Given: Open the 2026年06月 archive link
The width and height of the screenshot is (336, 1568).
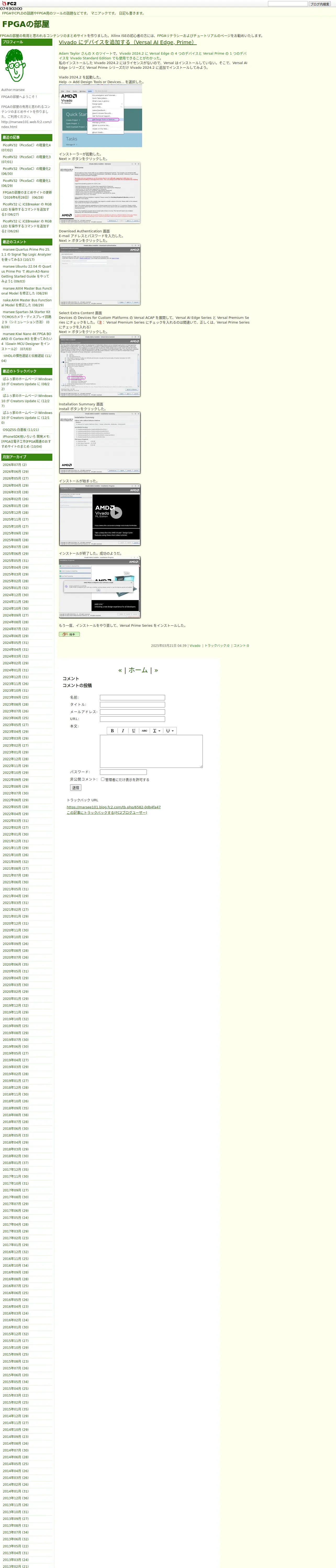Looking at the screenshot, I should (16, 472).
